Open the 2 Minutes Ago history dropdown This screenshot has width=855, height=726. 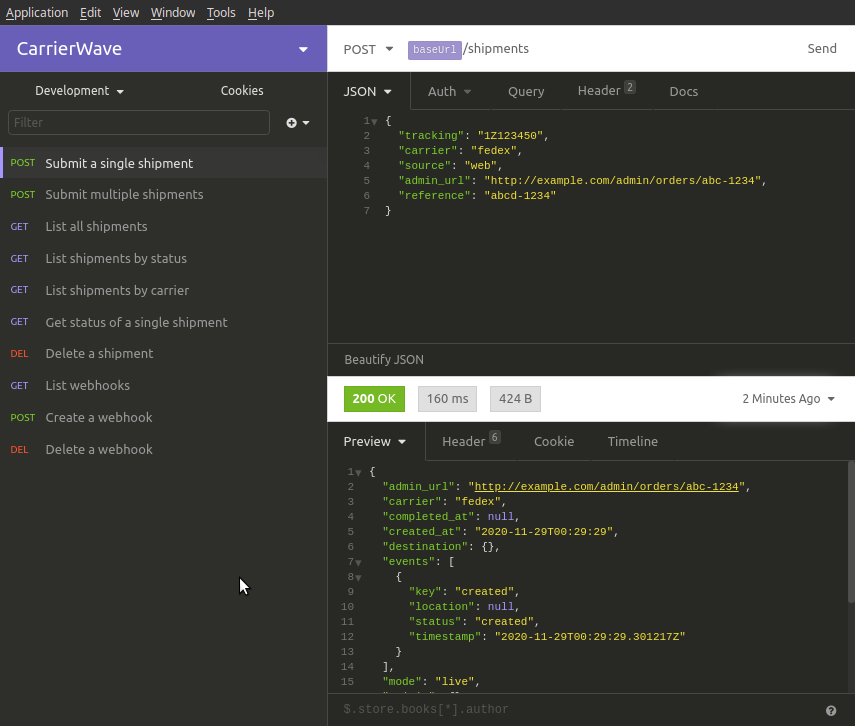[x=788, y=399]
